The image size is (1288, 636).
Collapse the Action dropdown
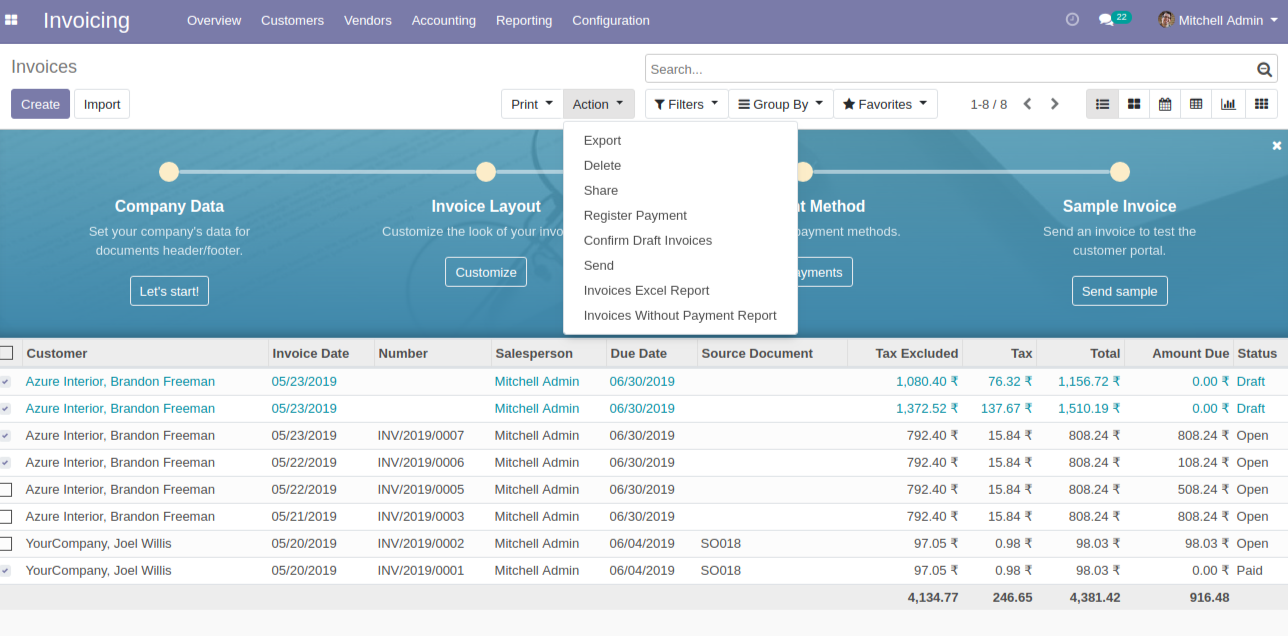[598, 104]
